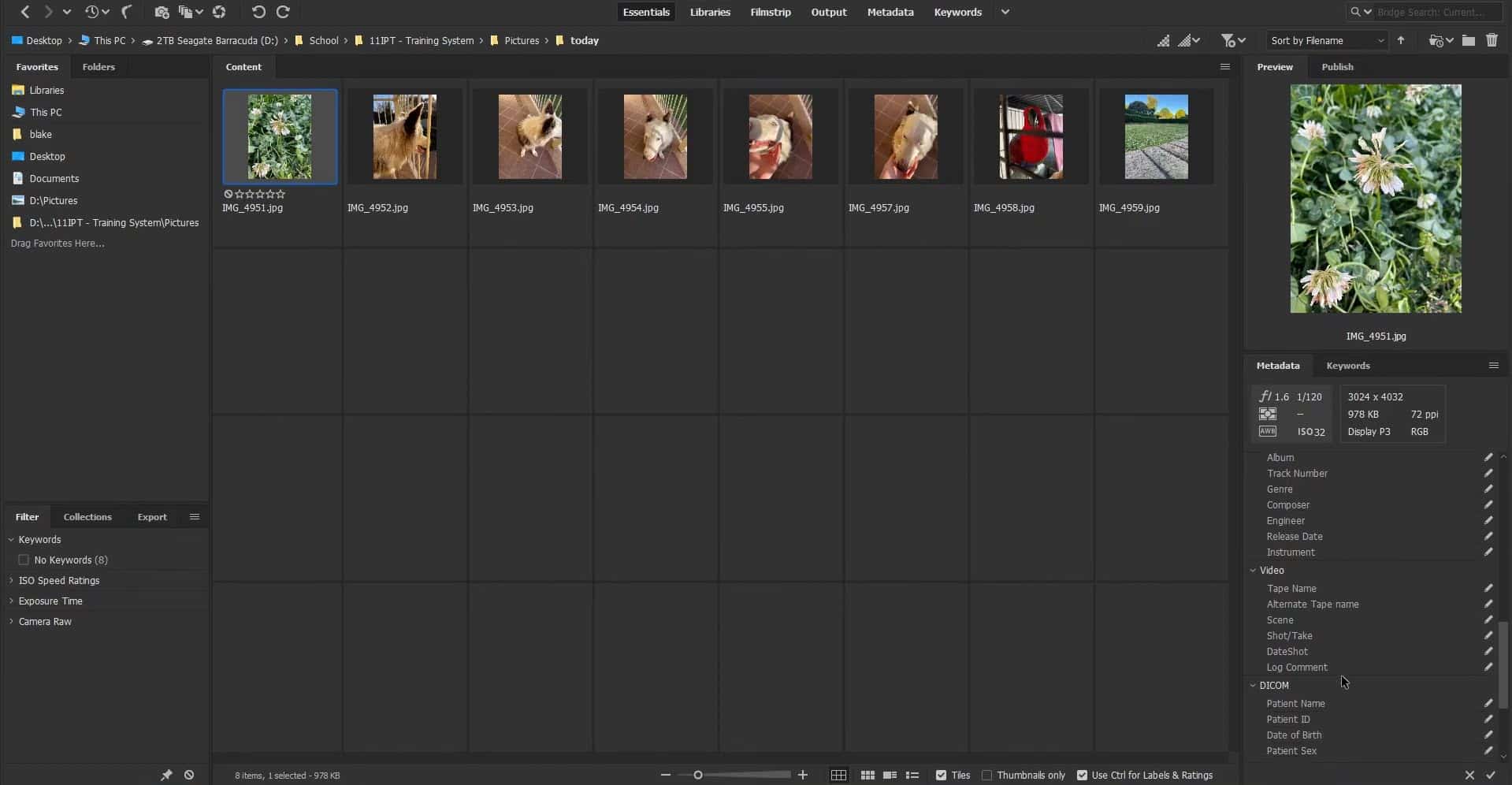
Task: Toggle ascending sort order arrow
Action: pyautogui.click(x=1401, y=40)
